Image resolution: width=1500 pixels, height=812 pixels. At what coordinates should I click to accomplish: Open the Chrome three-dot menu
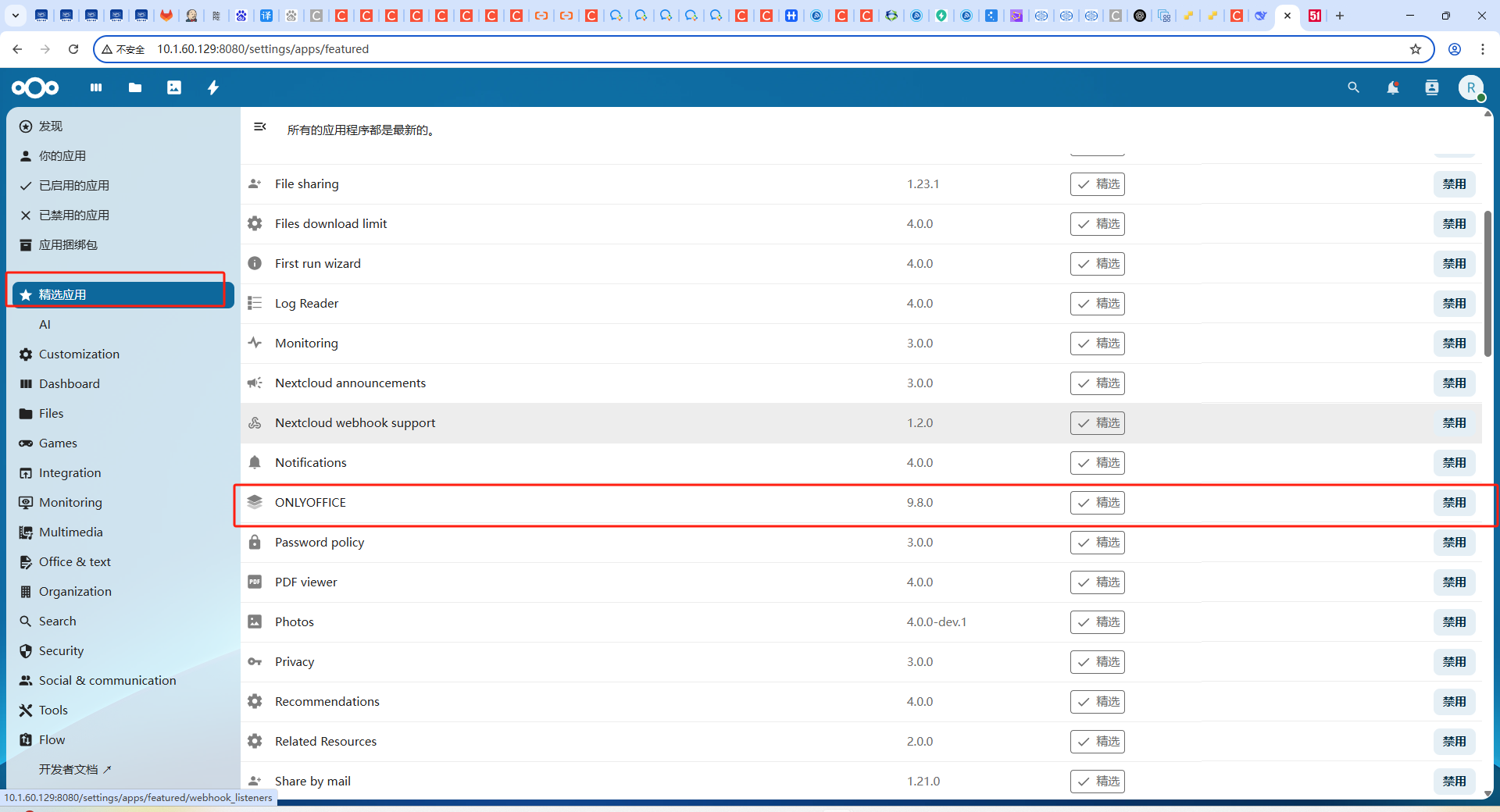(1483, 49)
